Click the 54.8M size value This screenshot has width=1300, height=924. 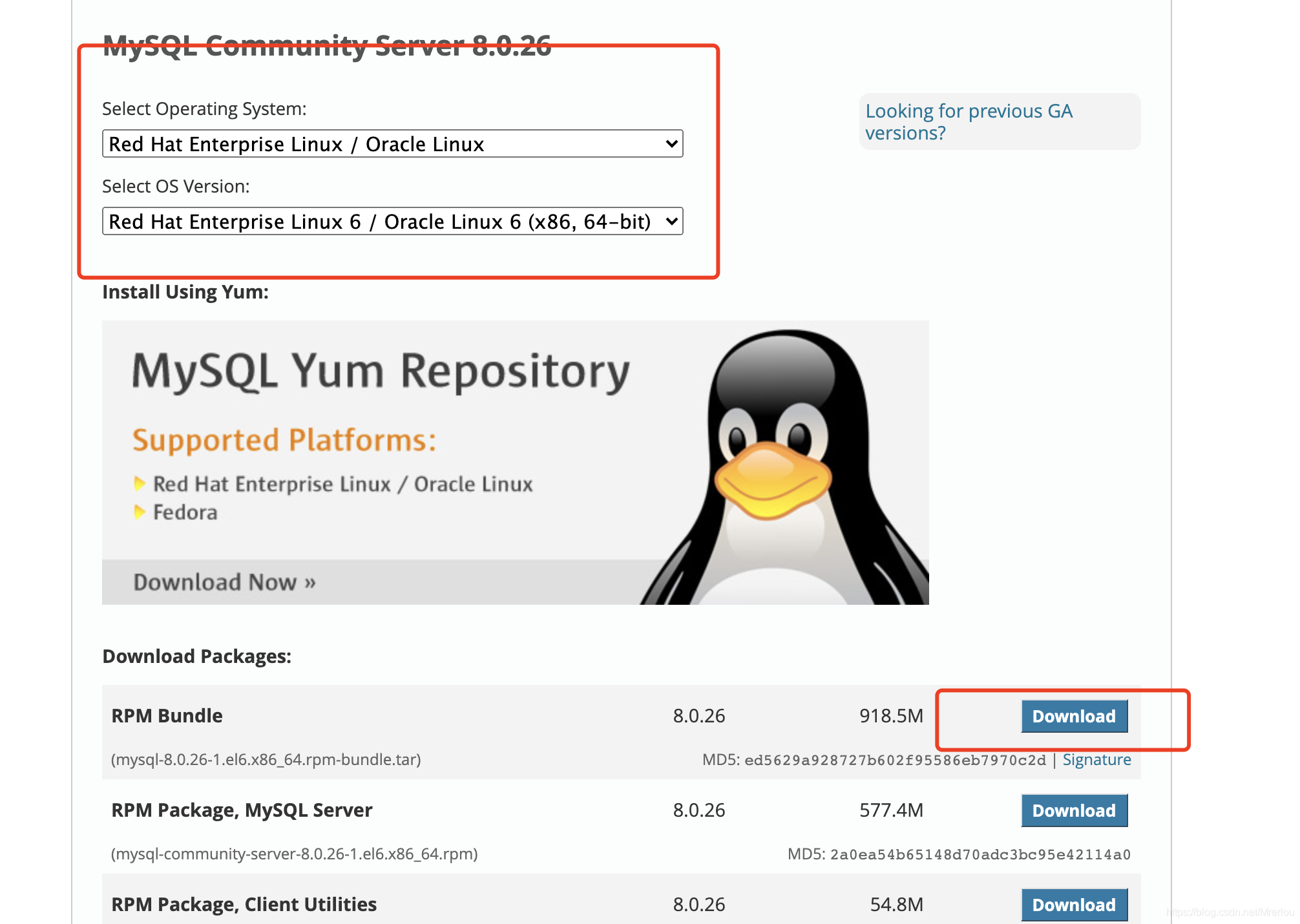pos(896,904)
